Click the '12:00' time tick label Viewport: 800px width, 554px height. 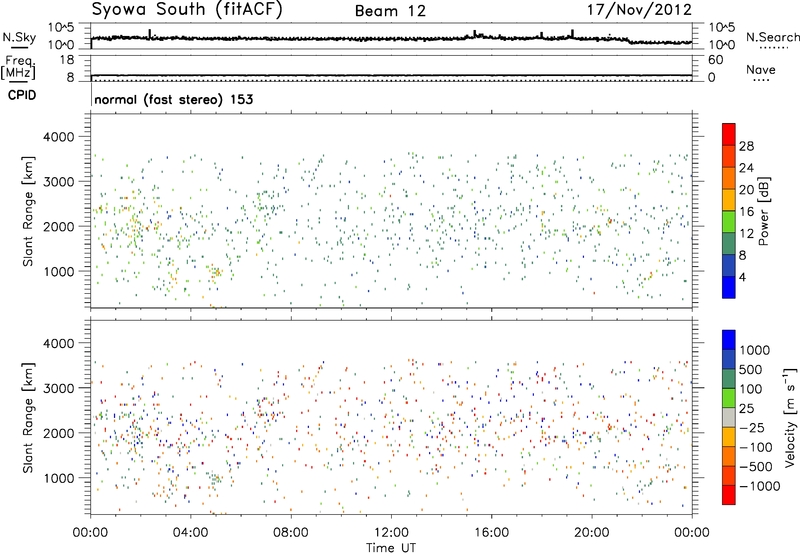[391, 533]
